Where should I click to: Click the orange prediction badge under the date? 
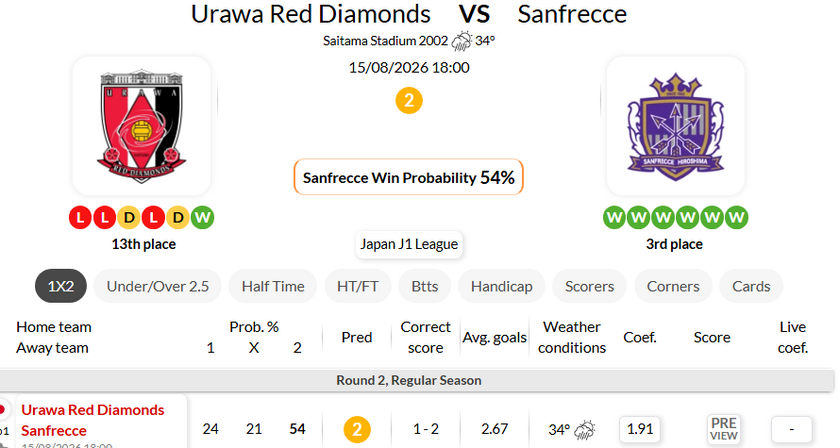409,101
